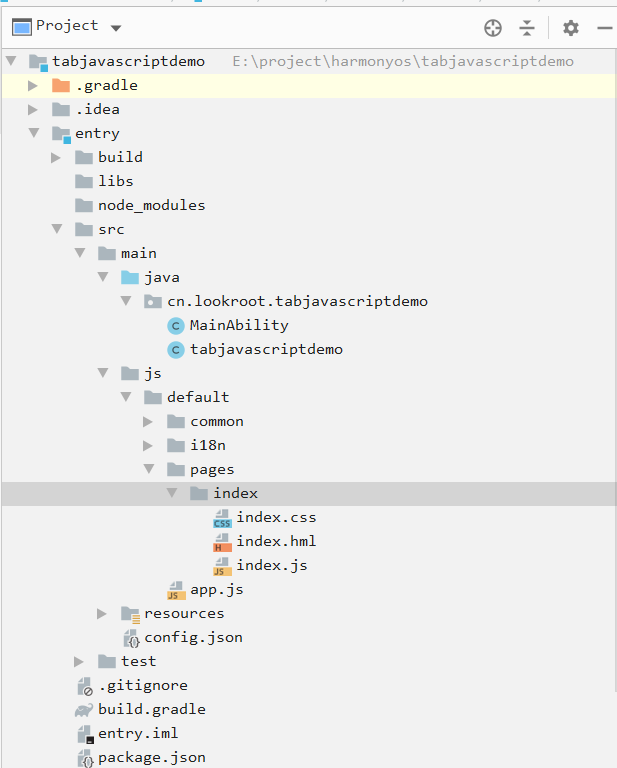Select the config.json file

click(x=192, y=637)
